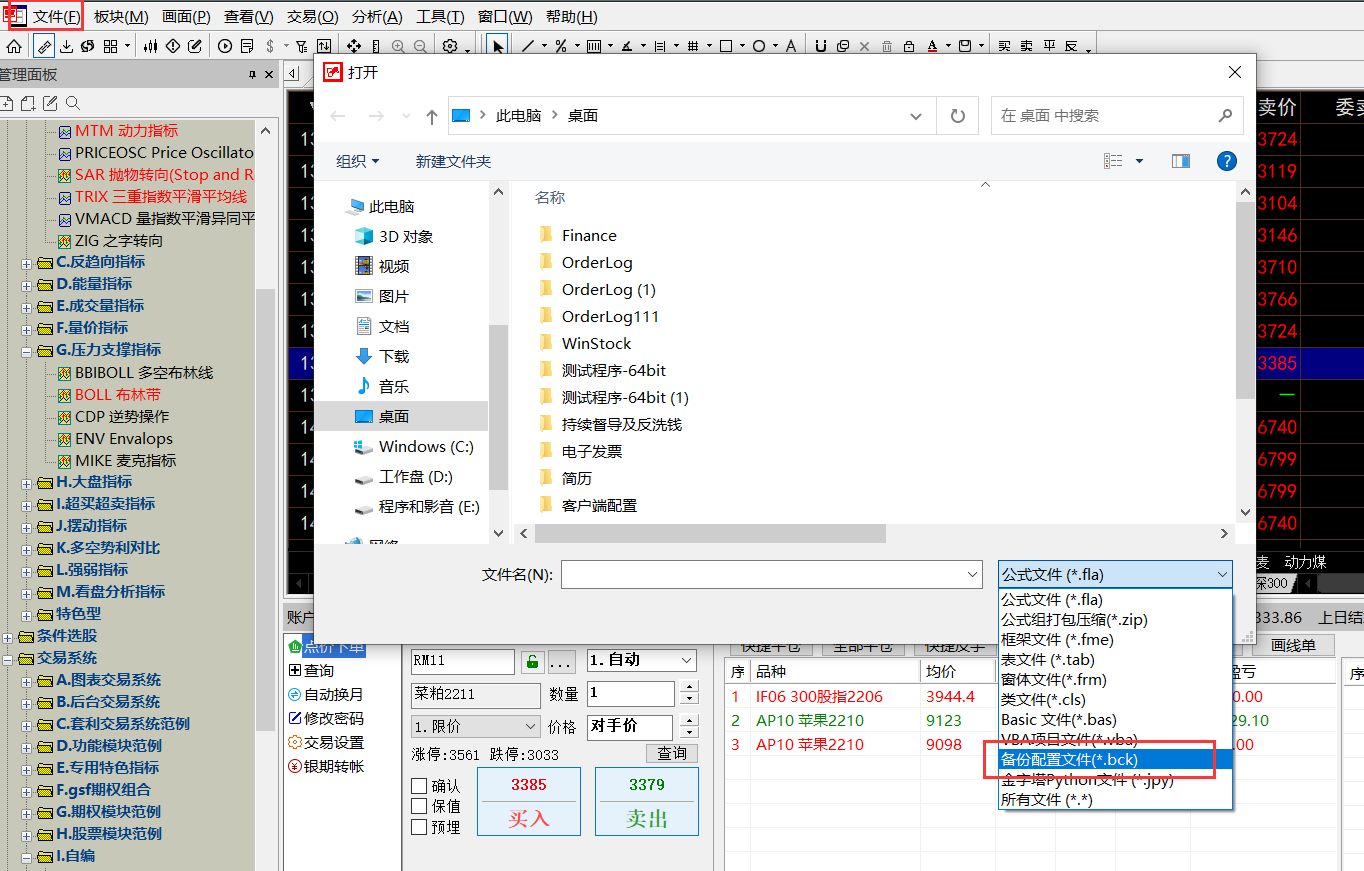This screenshot has width=1364, height=871.
Task: Click the zoom out magnifier icon
Action: point(420,46)
